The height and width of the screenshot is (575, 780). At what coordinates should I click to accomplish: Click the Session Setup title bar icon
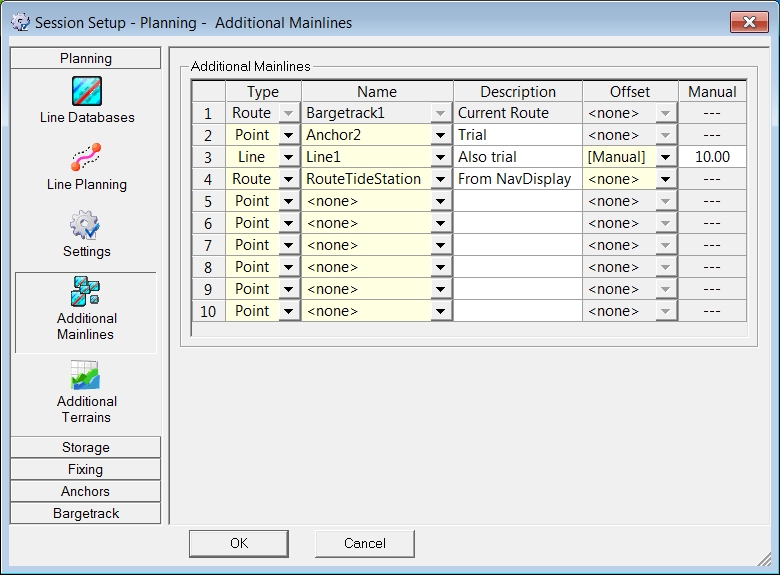(19, 22)
